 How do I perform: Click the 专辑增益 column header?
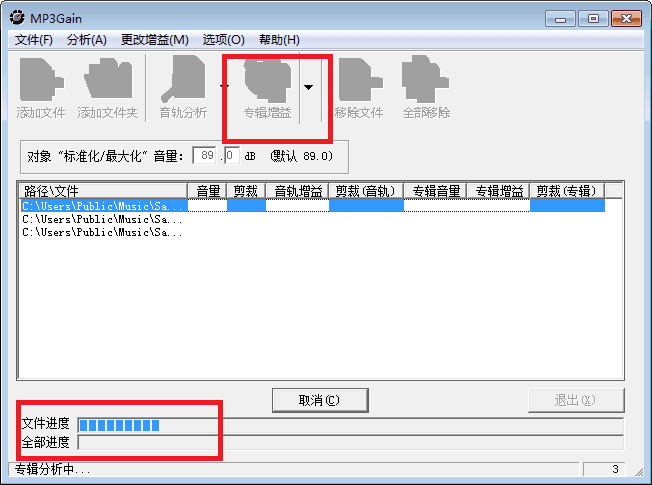498,191
